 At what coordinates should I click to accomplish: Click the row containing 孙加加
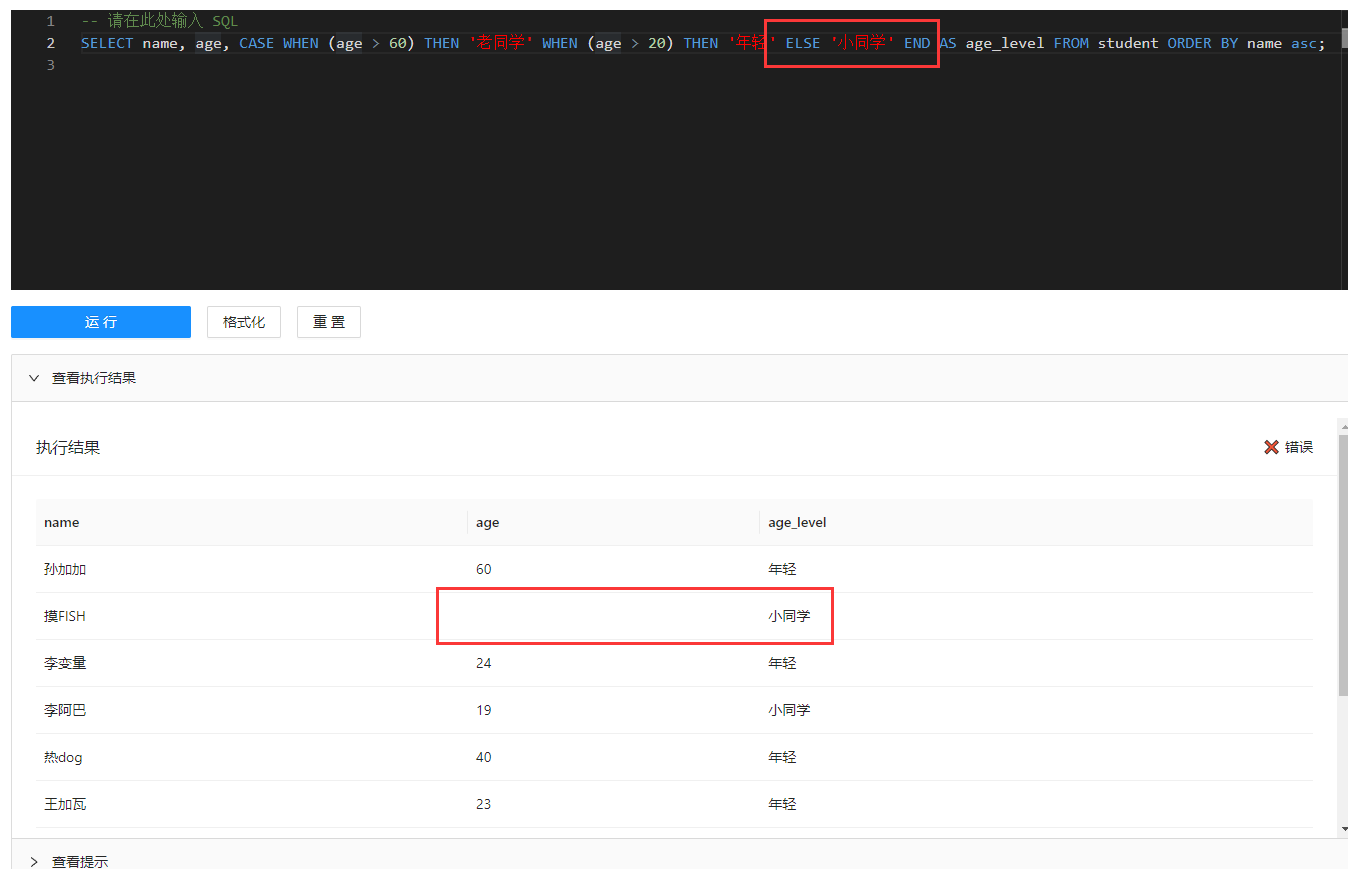[x=65, y=569]
